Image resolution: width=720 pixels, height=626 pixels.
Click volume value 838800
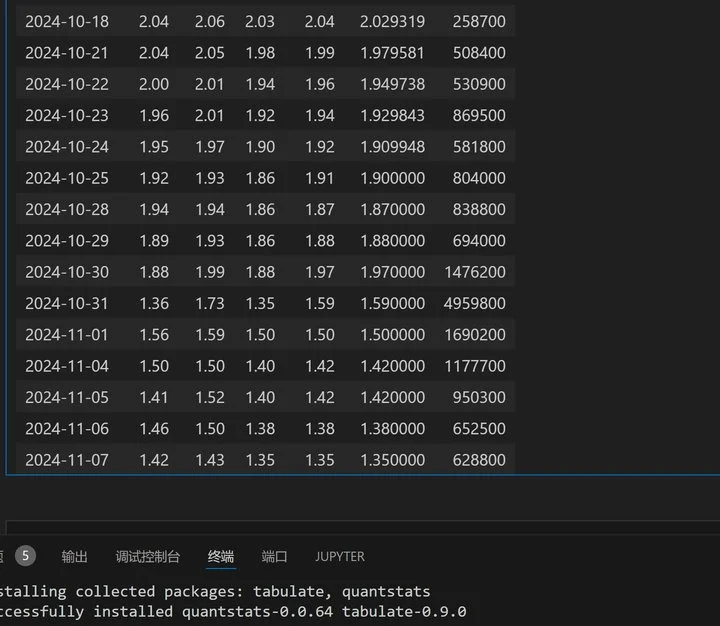coord(479,209)
